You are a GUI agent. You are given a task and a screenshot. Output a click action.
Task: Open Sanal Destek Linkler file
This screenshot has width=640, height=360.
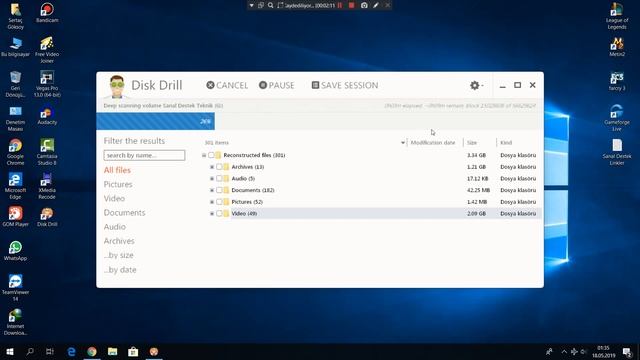tap(617, 152)
